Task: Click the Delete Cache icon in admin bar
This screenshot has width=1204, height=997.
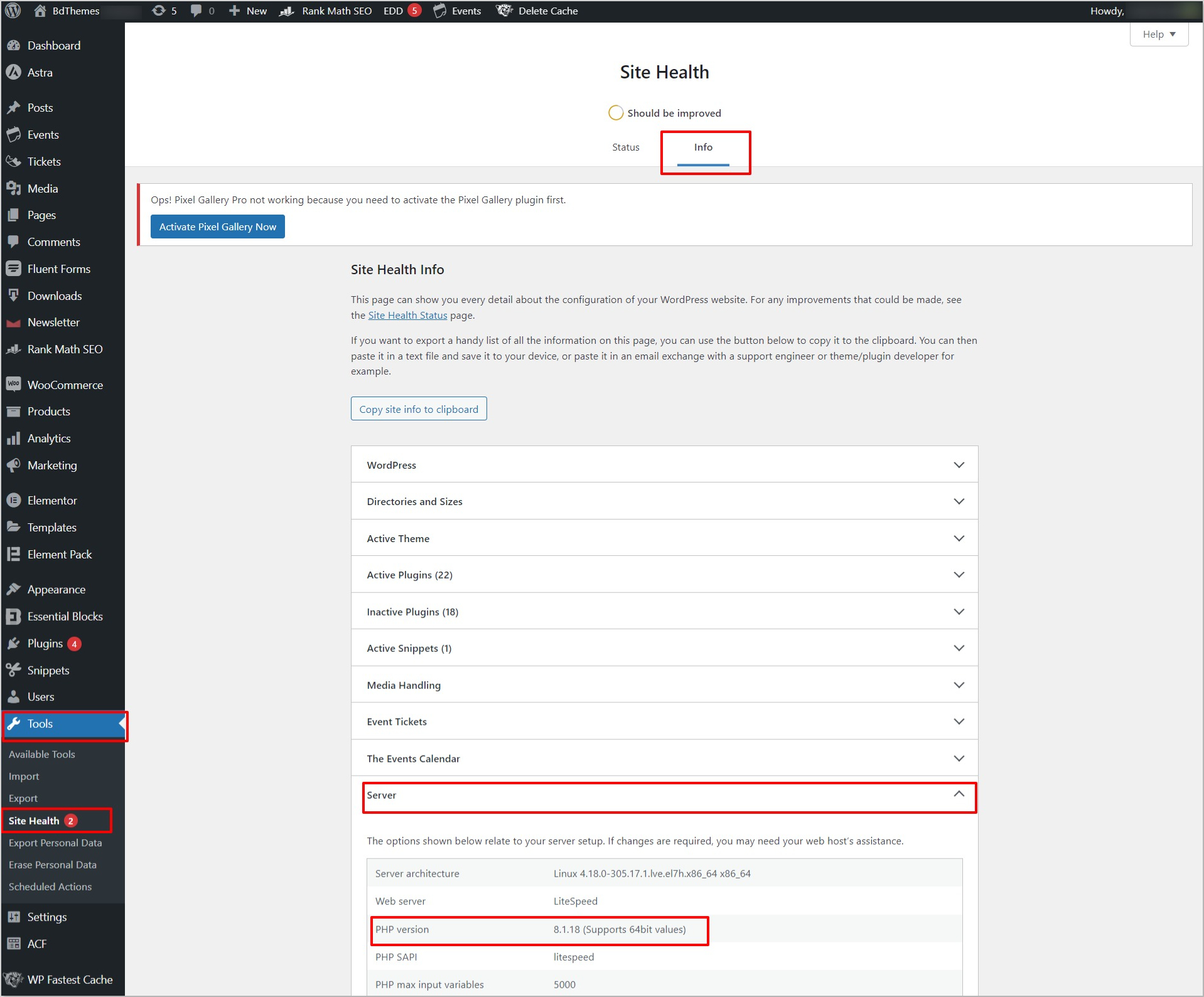Action: (x=504, y=11)
